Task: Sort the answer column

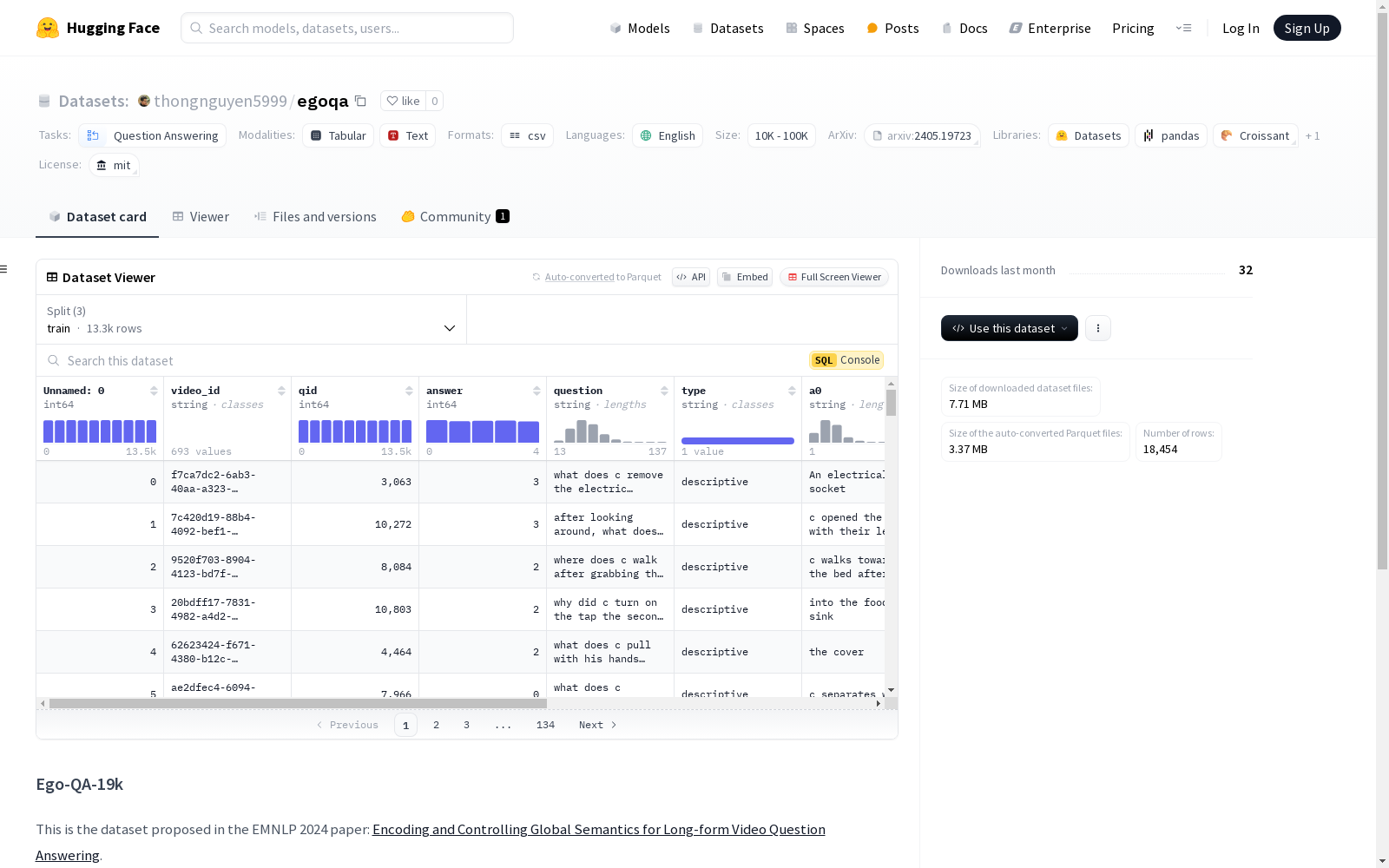Action: point(537,391)
